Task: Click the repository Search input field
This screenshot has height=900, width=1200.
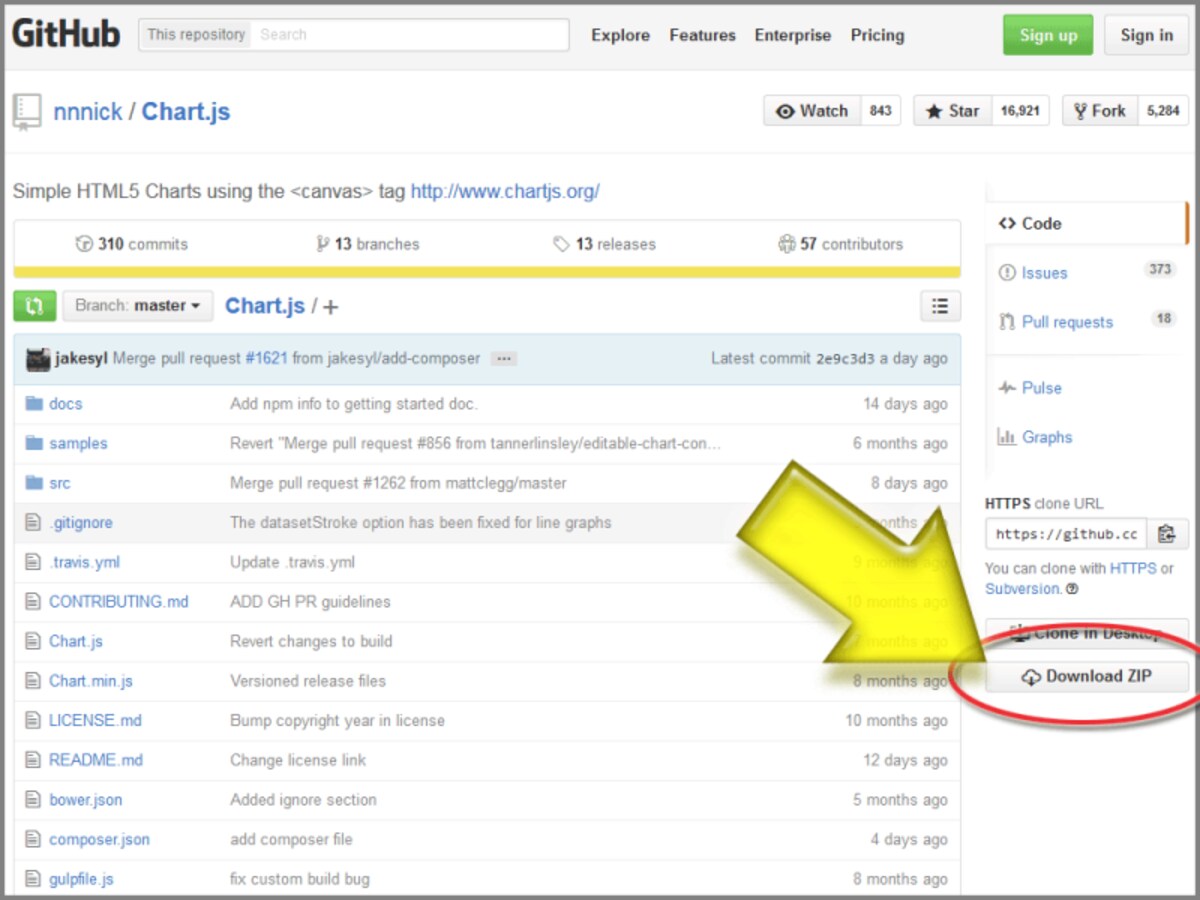Action: [410, 34]
